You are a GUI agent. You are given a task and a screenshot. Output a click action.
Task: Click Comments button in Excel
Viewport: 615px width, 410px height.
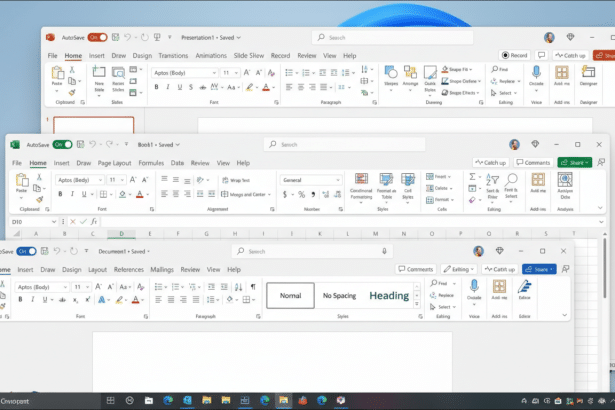[533, 162]
